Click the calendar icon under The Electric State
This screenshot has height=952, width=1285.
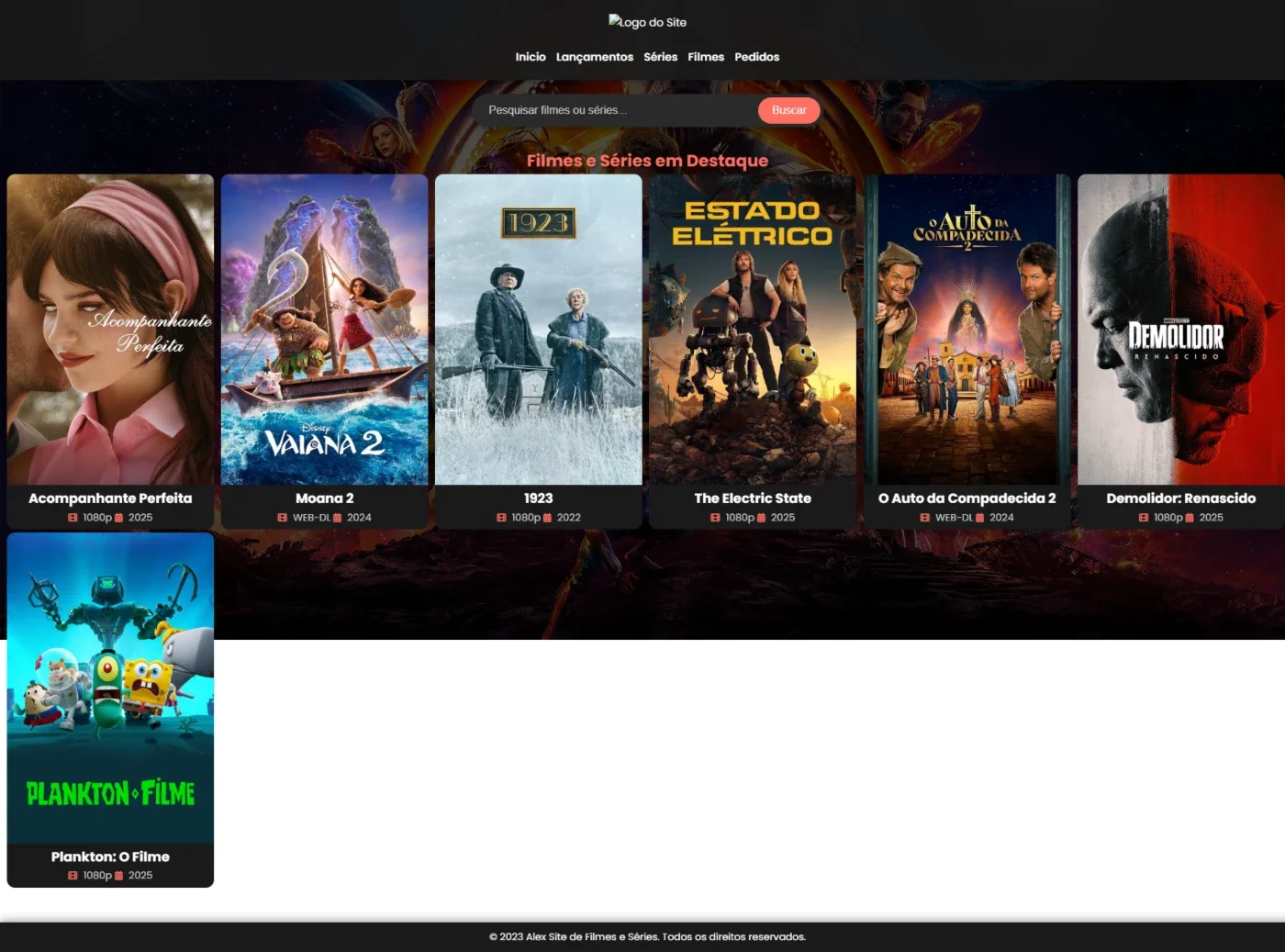pyautogui.click(x=761, y=518)
